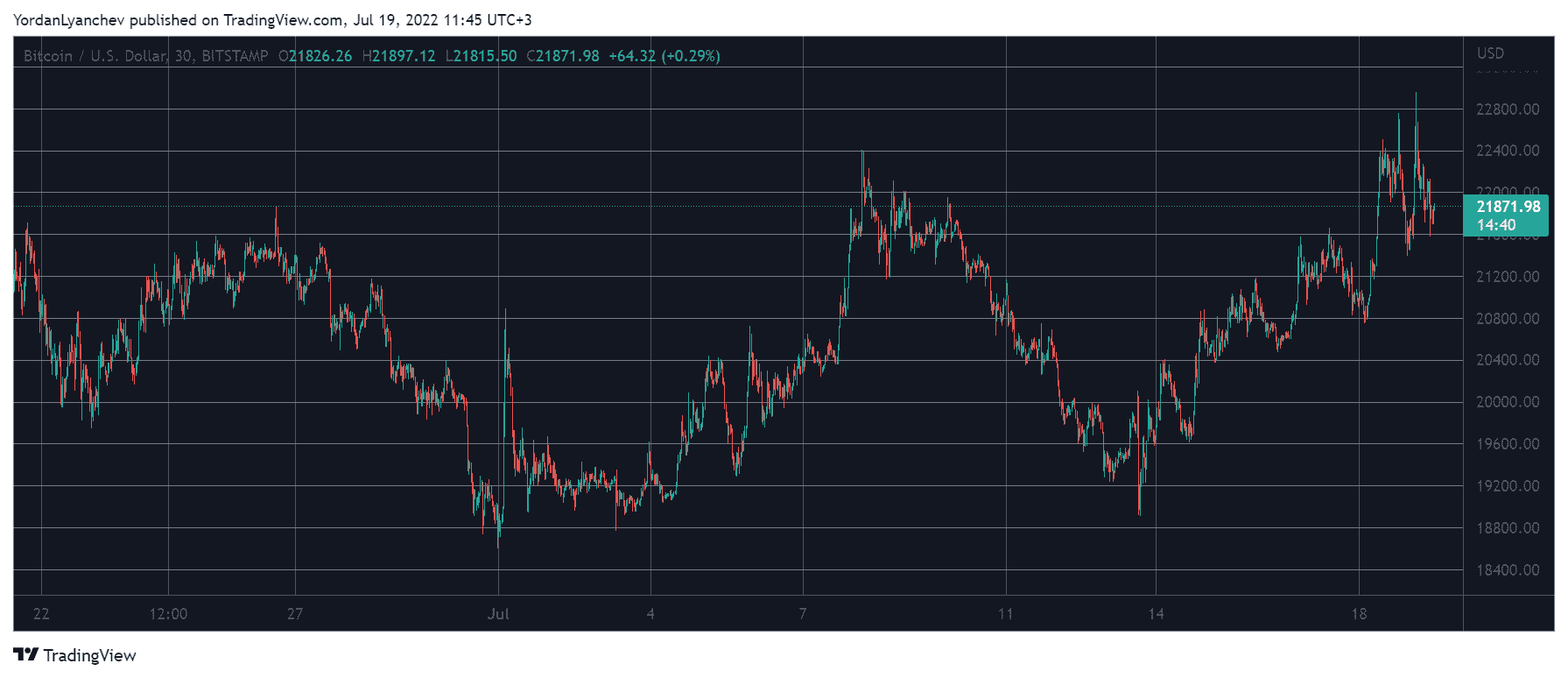Click the 19200.00 price axis label
1568x678 pixels.
pos(1508,486)
